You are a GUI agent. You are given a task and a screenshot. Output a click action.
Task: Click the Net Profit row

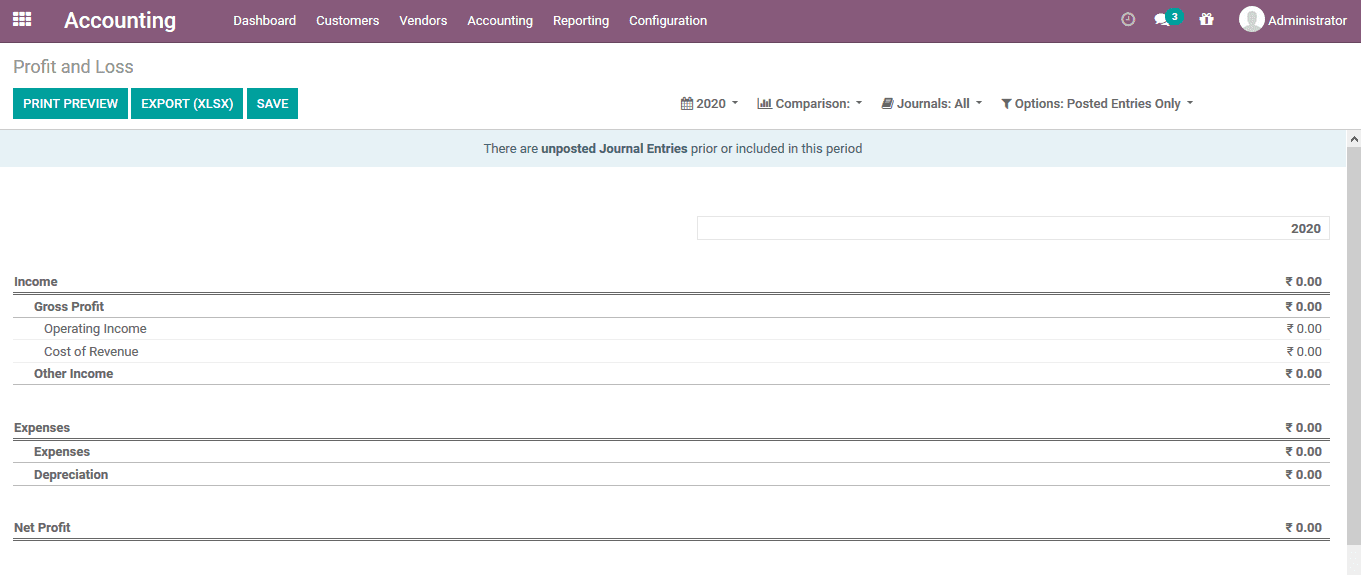(x=671, y=528)
